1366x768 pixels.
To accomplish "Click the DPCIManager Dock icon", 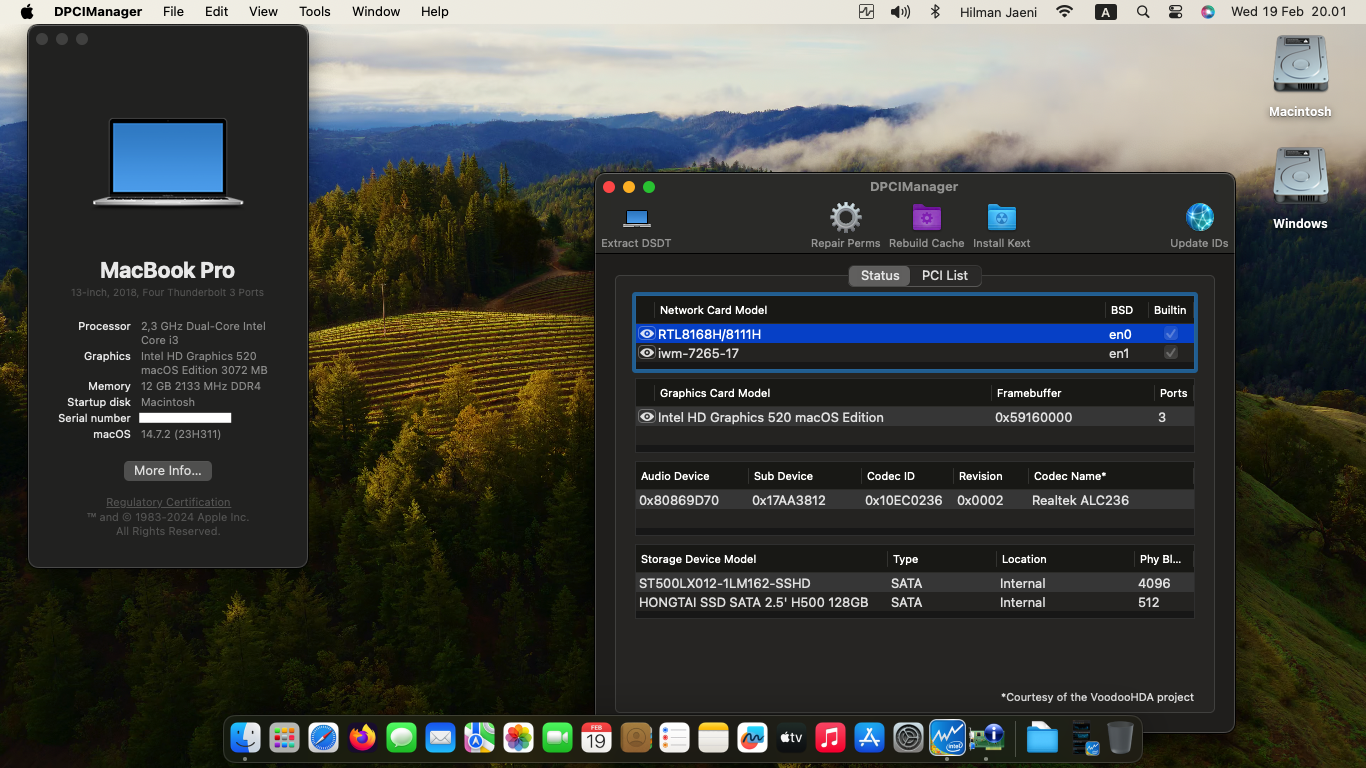I will click(x=986, y=738).
